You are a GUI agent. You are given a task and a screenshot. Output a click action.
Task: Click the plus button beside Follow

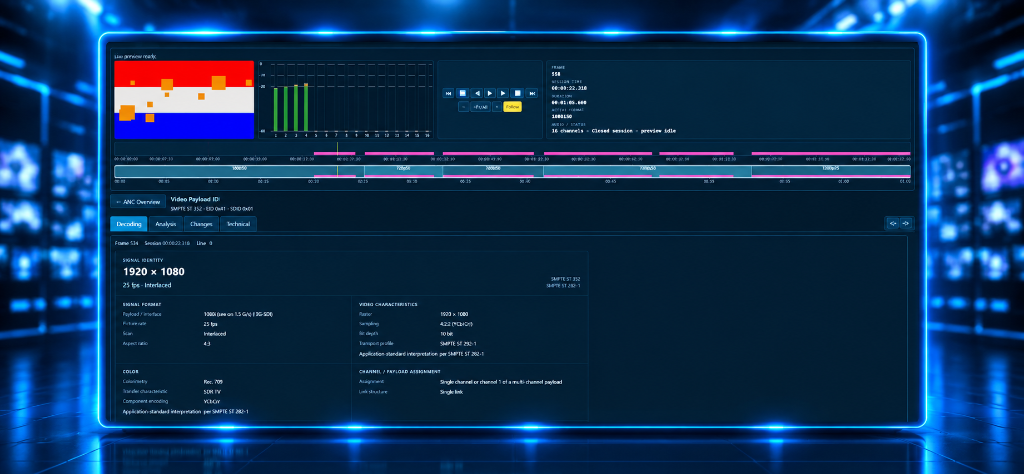[497, 106]
